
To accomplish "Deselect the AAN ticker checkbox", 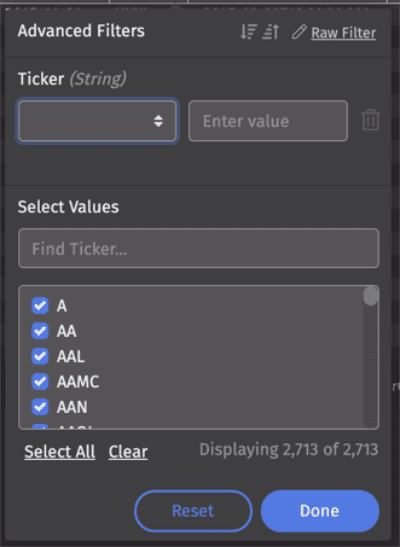I will click(40, 407).
